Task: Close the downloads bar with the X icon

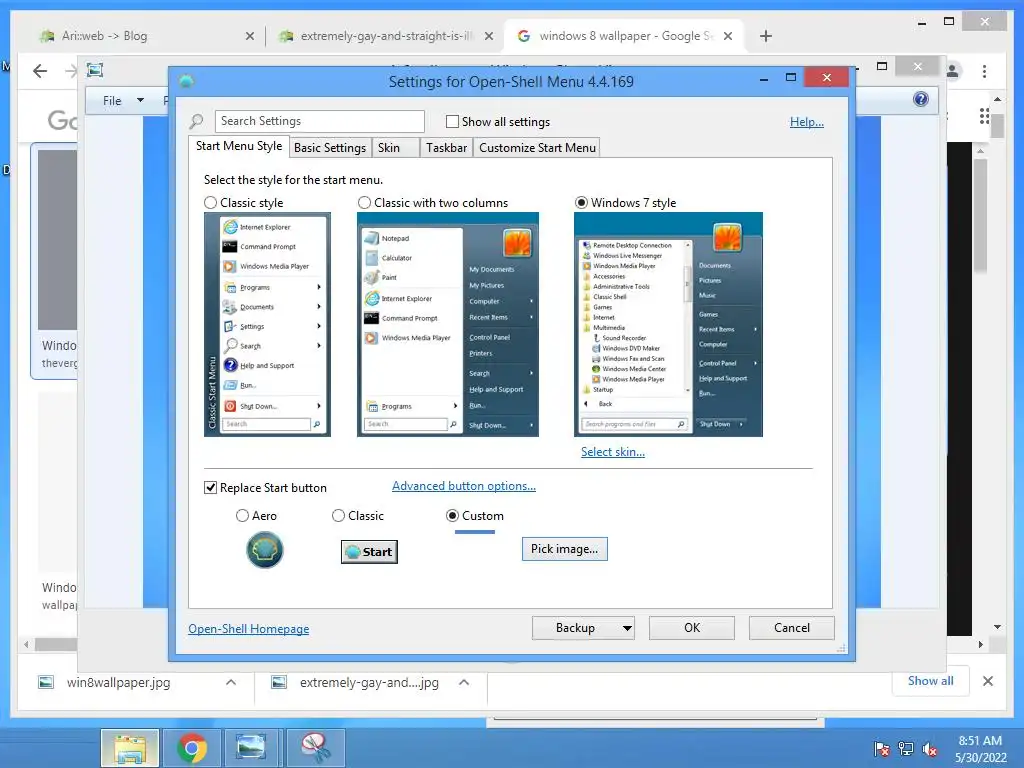Action: pos(988,681)
